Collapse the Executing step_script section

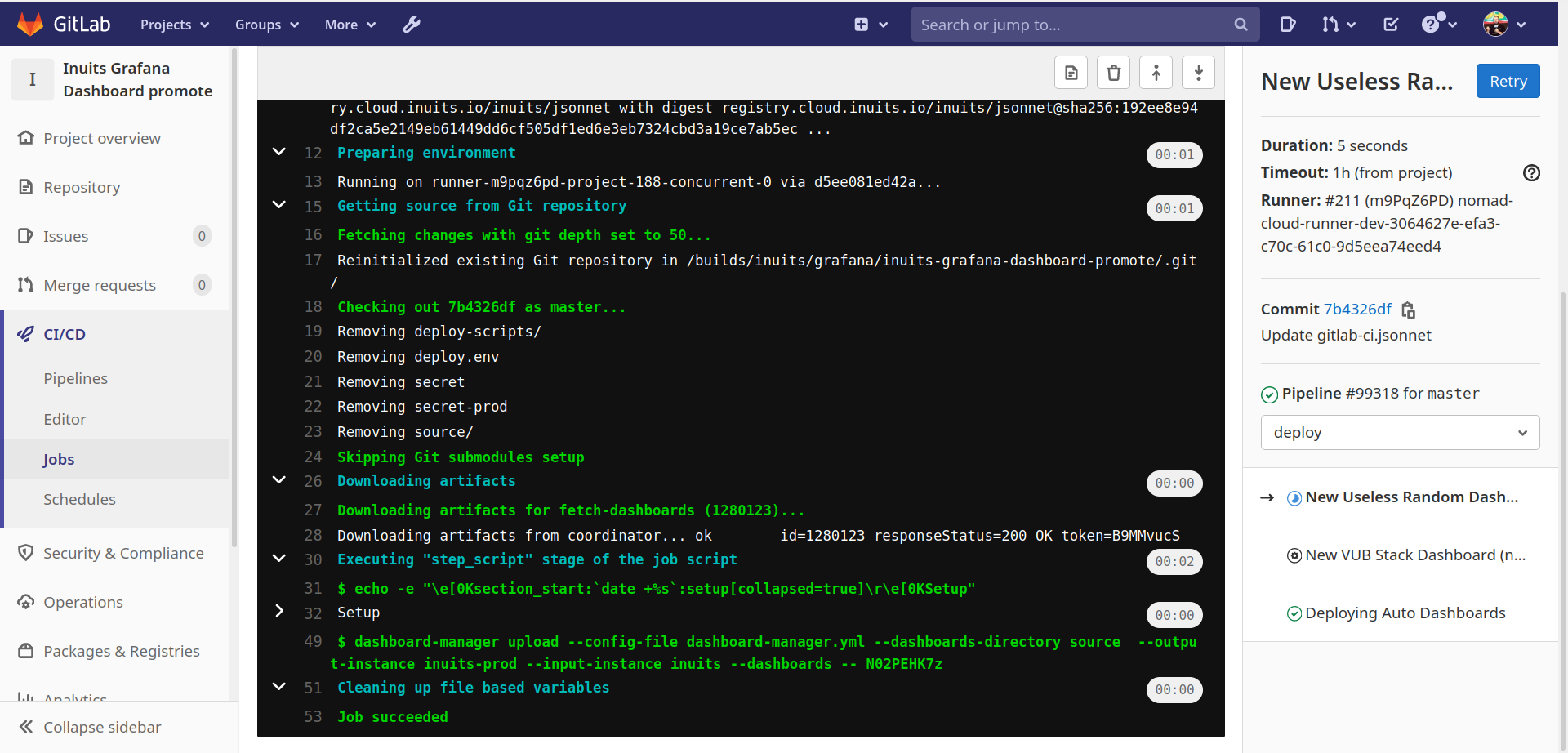click(x=279, y=559)
